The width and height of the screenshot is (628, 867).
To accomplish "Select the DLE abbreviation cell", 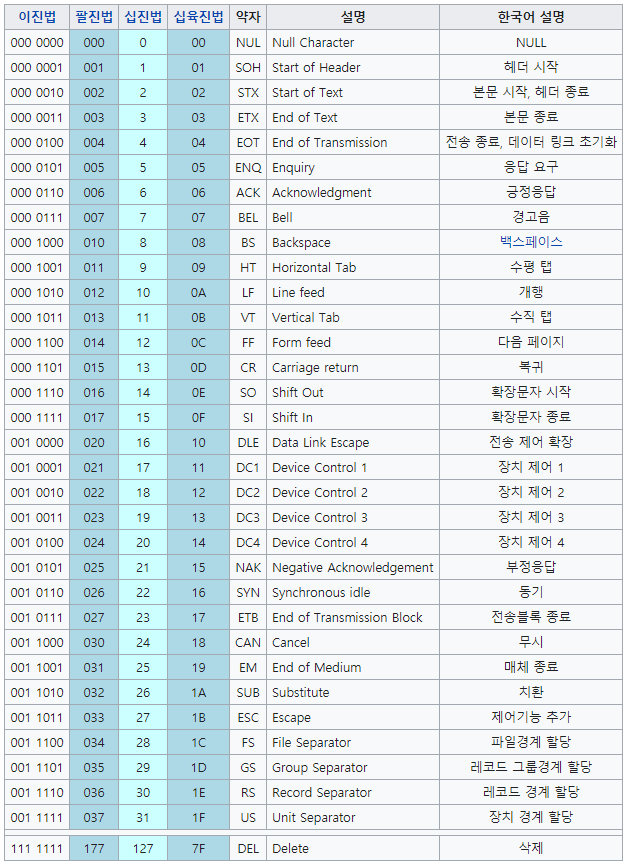I will (x=248, y=442).
